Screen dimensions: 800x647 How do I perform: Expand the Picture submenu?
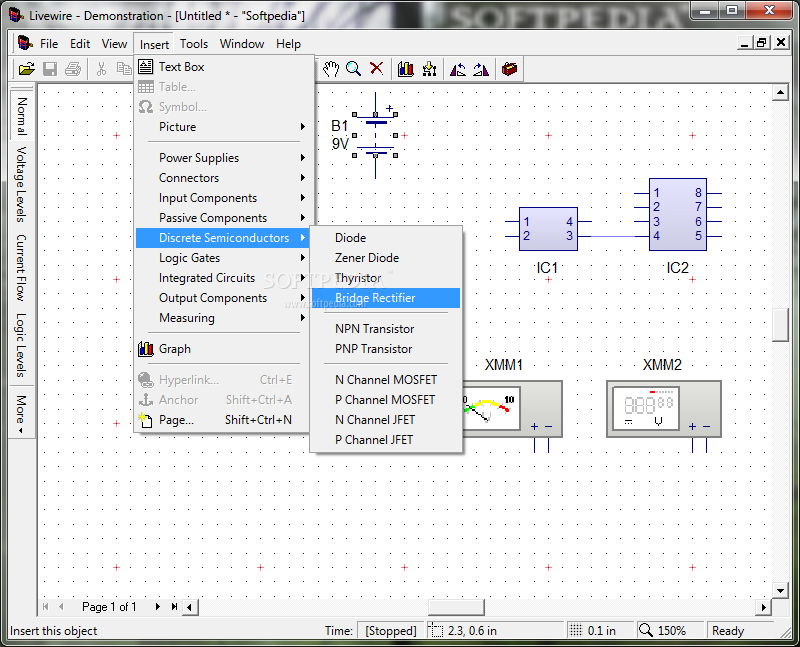pos(224,127)
